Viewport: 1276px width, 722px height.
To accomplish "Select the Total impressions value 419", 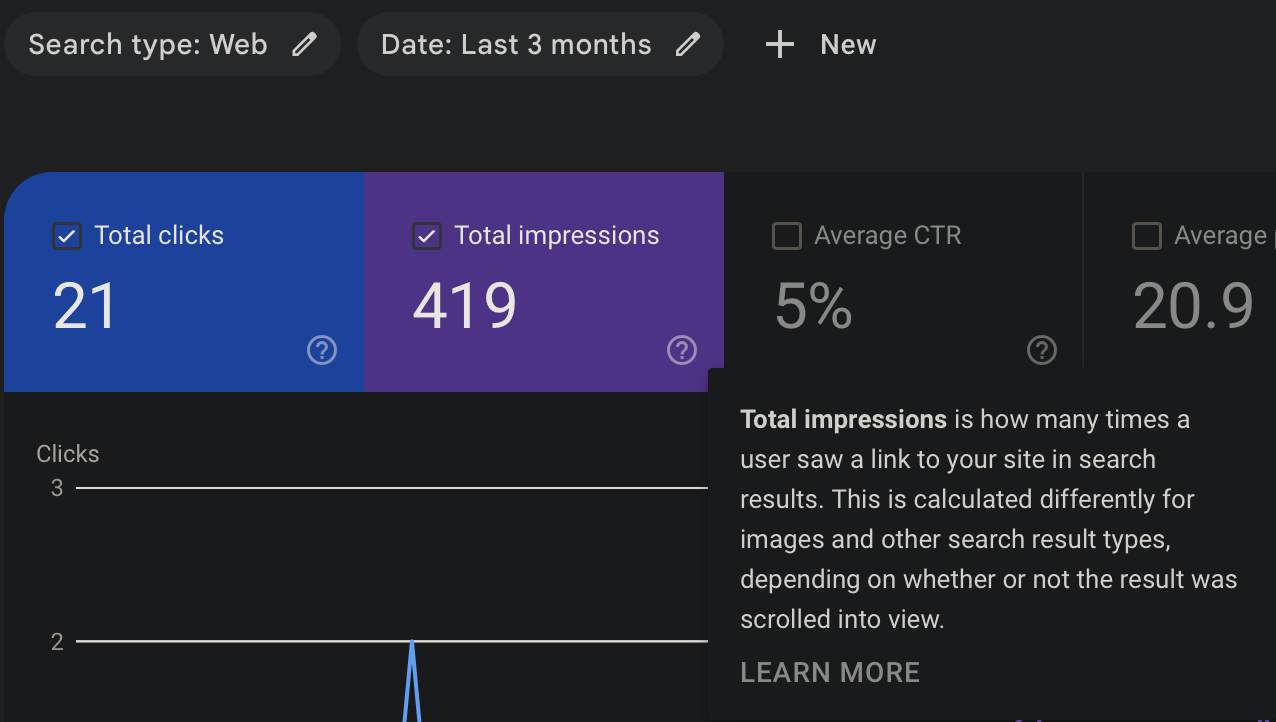I will pos(465,306).
